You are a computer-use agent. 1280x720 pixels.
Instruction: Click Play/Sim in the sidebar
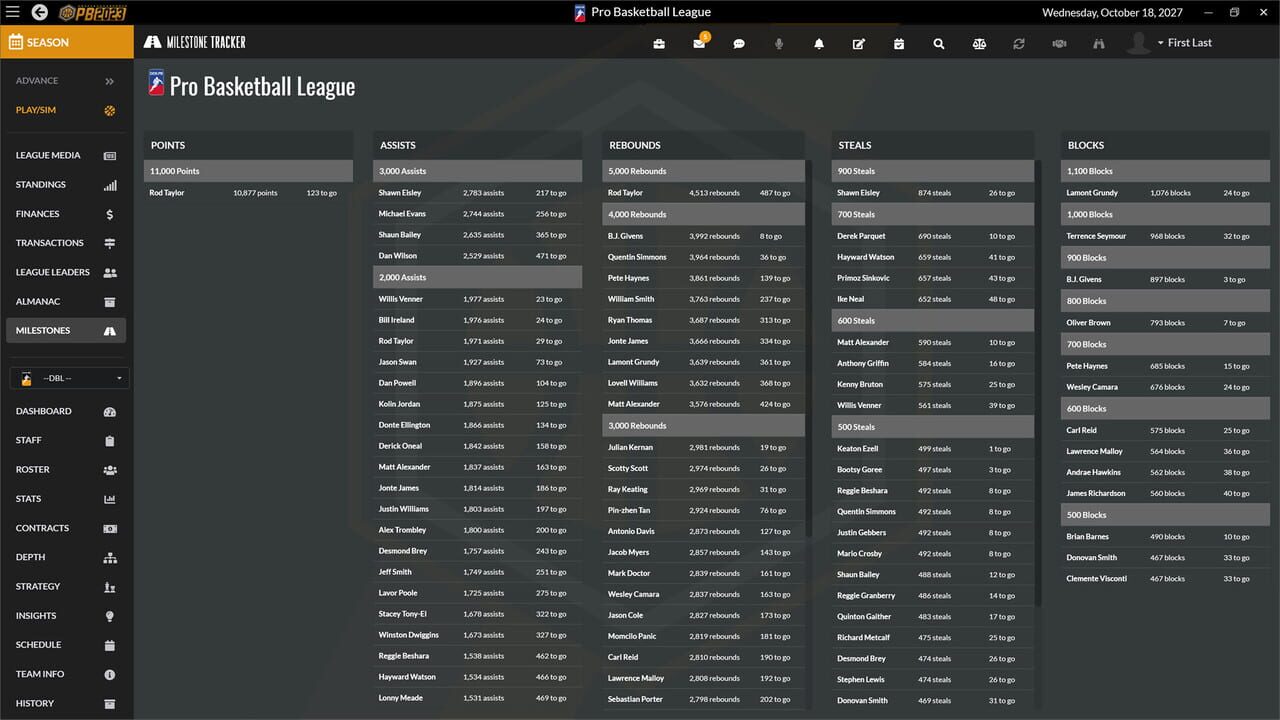click(x=66, y=110)
